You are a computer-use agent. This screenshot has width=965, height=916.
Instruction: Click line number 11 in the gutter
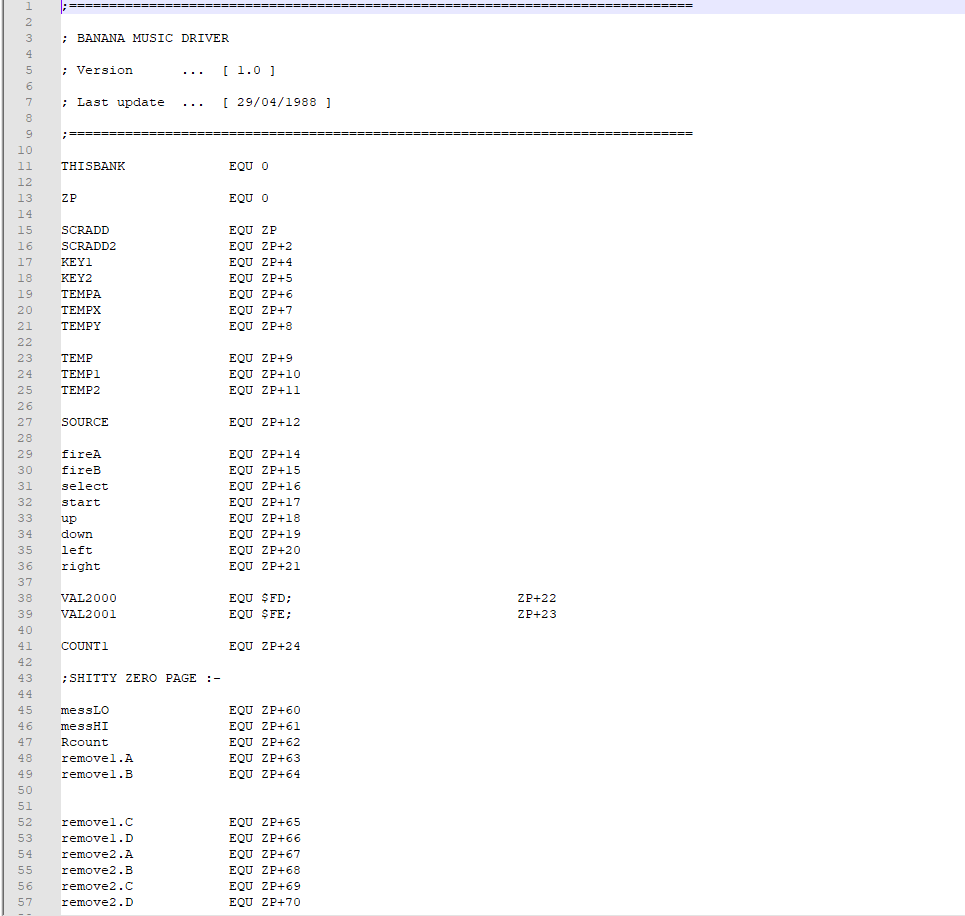click(x=25, y=166)
